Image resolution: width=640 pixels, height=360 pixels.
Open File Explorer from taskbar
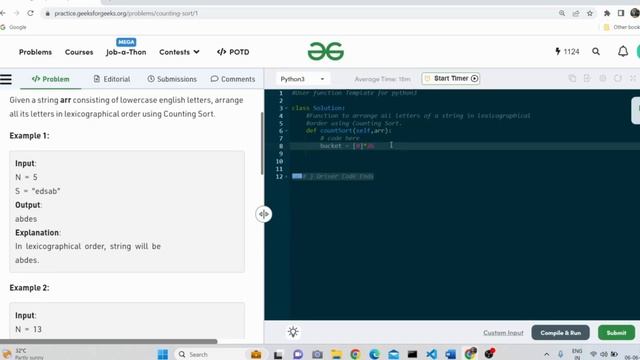[x=336, y=354]
